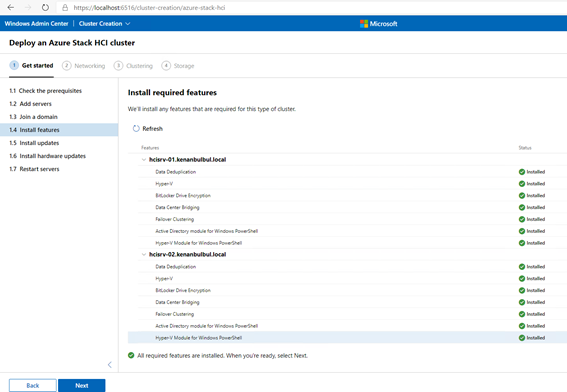Collapse the hcisrv-02.kenanbulbul.local group

pos(144,254)
